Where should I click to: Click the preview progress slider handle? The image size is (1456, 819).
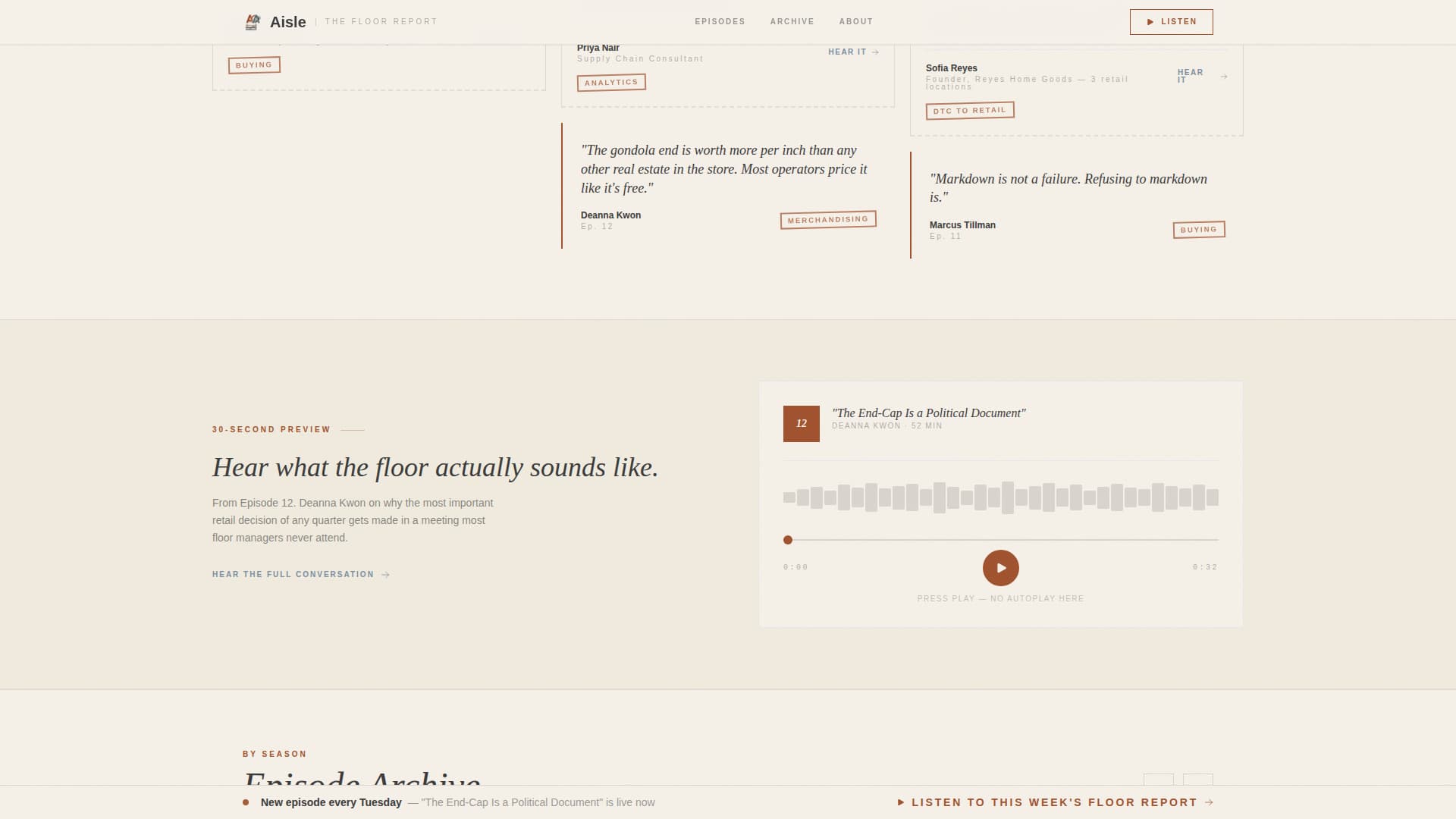[x=788, y=540]
